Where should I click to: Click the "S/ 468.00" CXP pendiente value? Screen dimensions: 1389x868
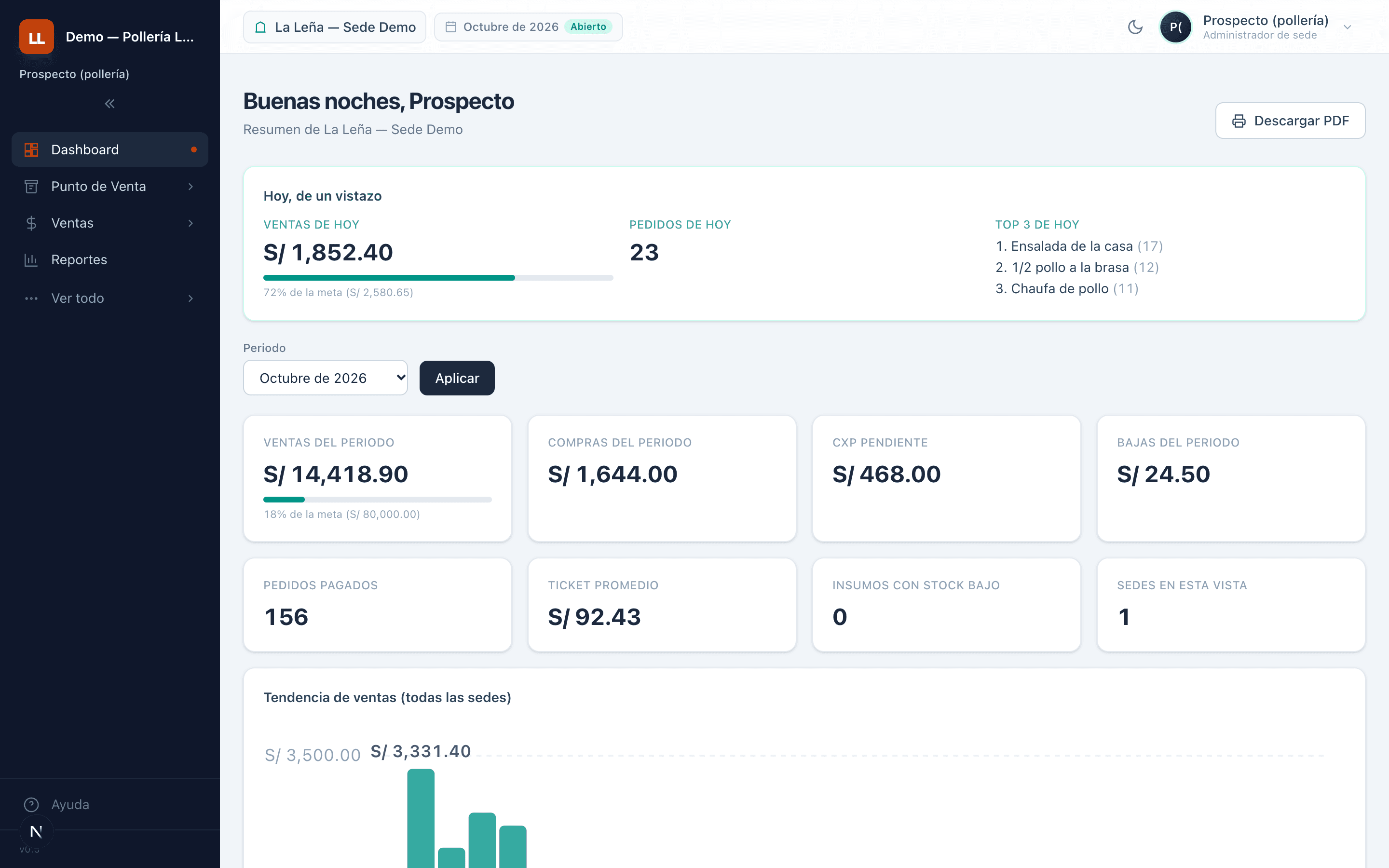tap(886, 474)
